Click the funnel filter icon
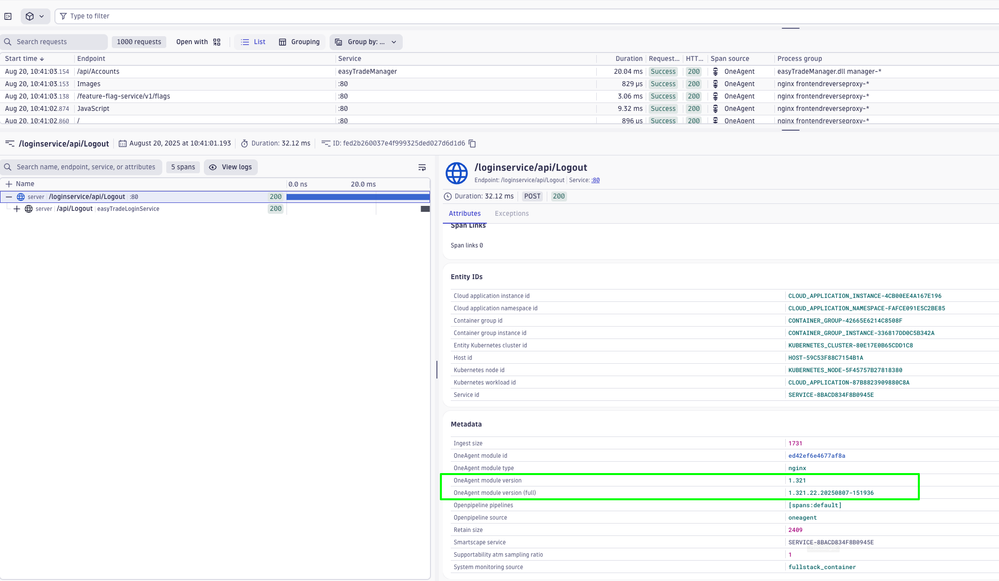The height and width of the screenshot is (581, 999). [63, 16]
